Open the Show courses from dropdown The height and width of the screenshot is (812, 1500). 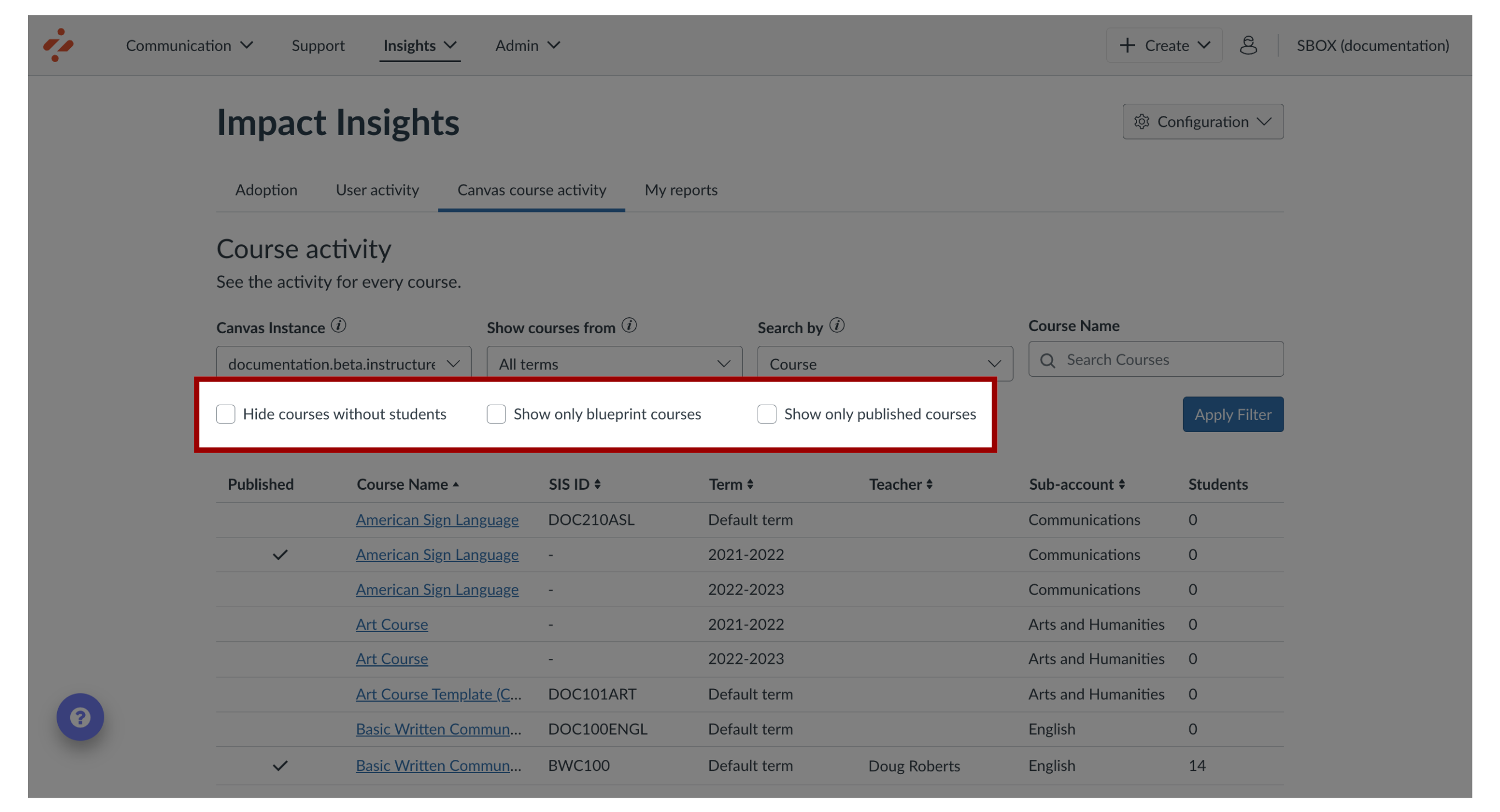tap(612, 362)
